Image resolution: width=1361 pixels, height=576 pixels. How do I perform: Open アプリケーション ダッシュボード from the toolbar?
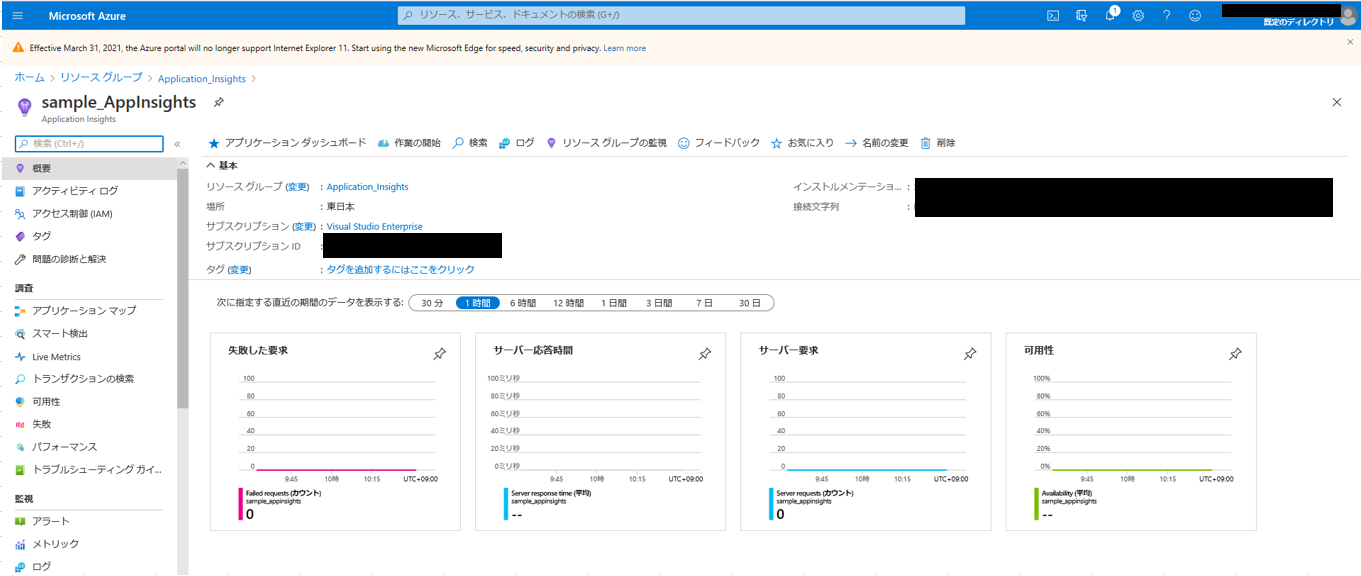[x=287, y=143]
